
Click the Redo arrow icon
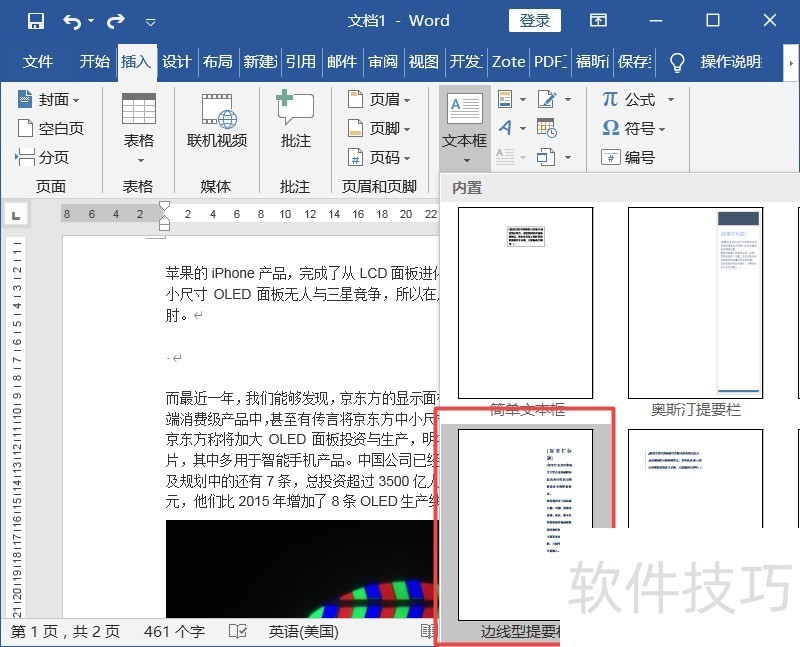click(116, 21)
